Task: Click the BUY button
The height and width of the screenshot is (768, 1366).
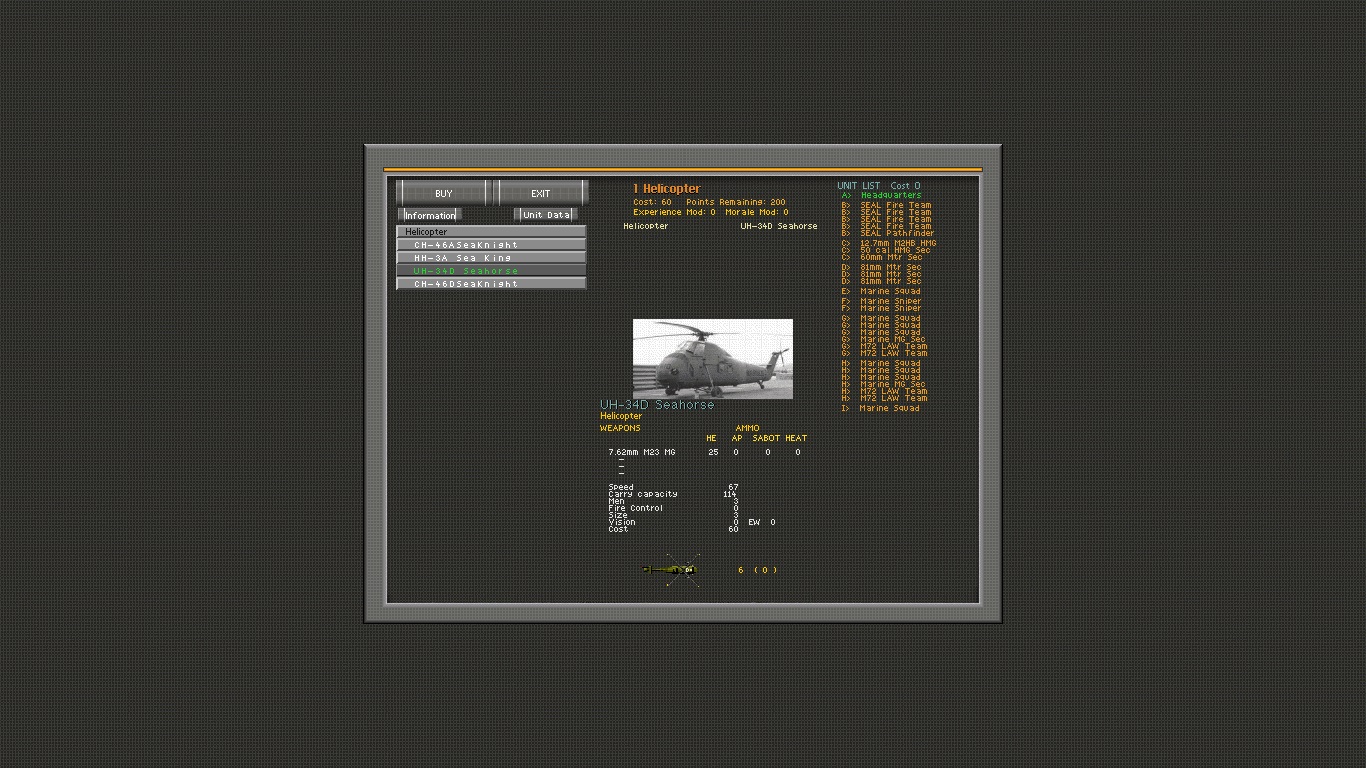Action: click(x=443, y=193)
